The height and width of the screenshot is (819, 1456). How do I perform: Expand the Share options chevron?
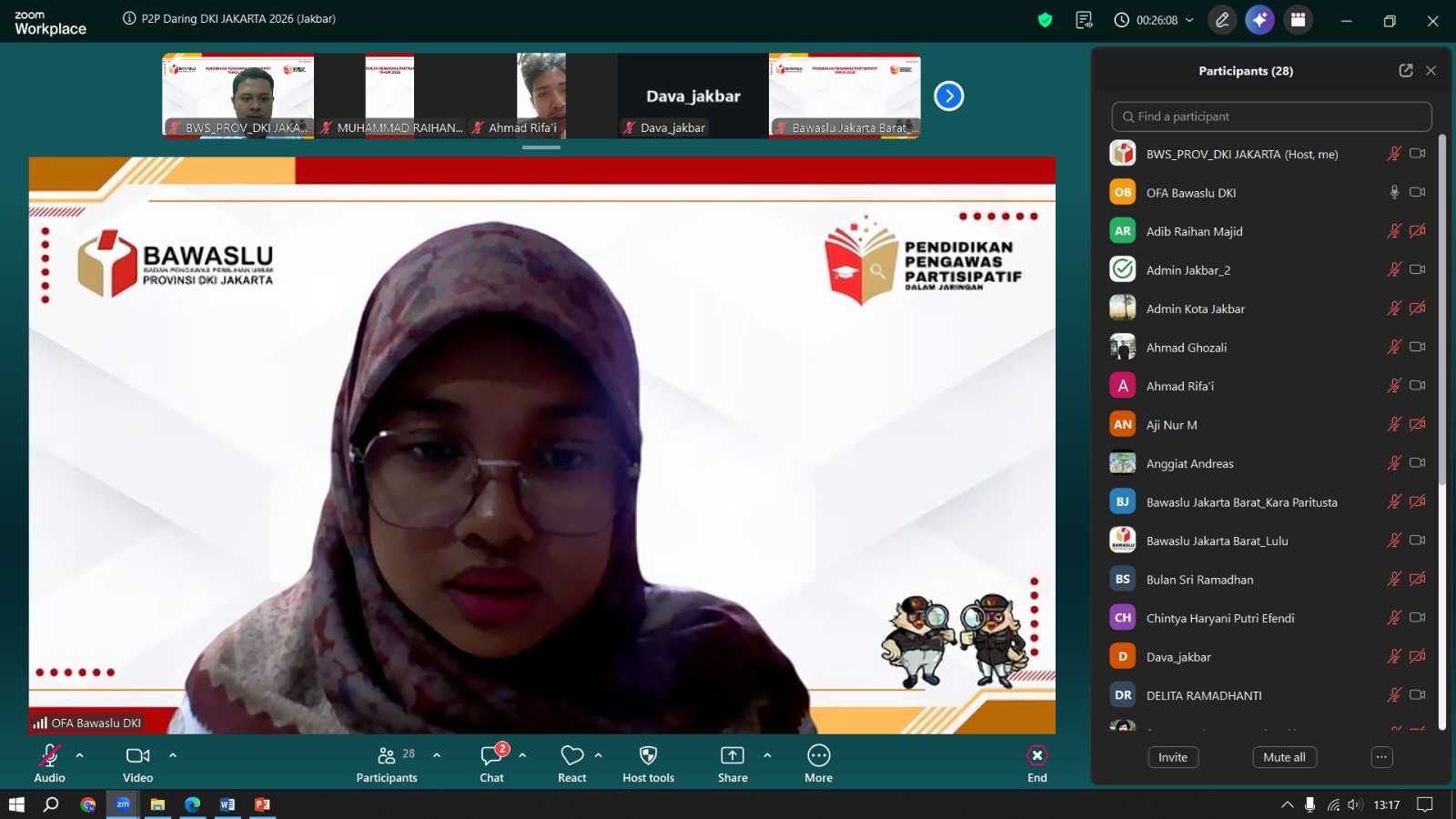click(767, 755)
